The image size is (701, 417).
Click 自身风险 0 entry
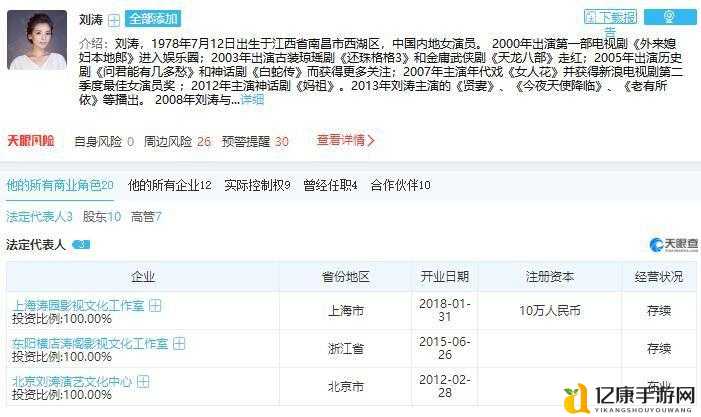pos(104,142)
